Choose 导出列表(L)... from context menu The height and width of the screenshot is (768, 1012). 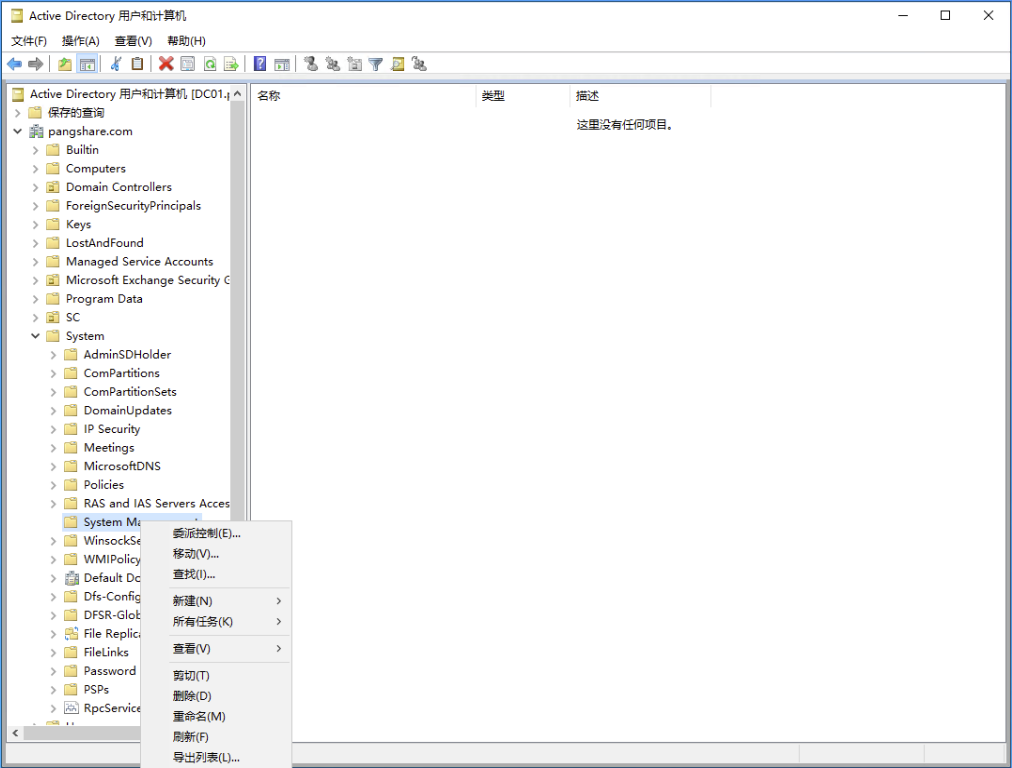coord(216,758)
